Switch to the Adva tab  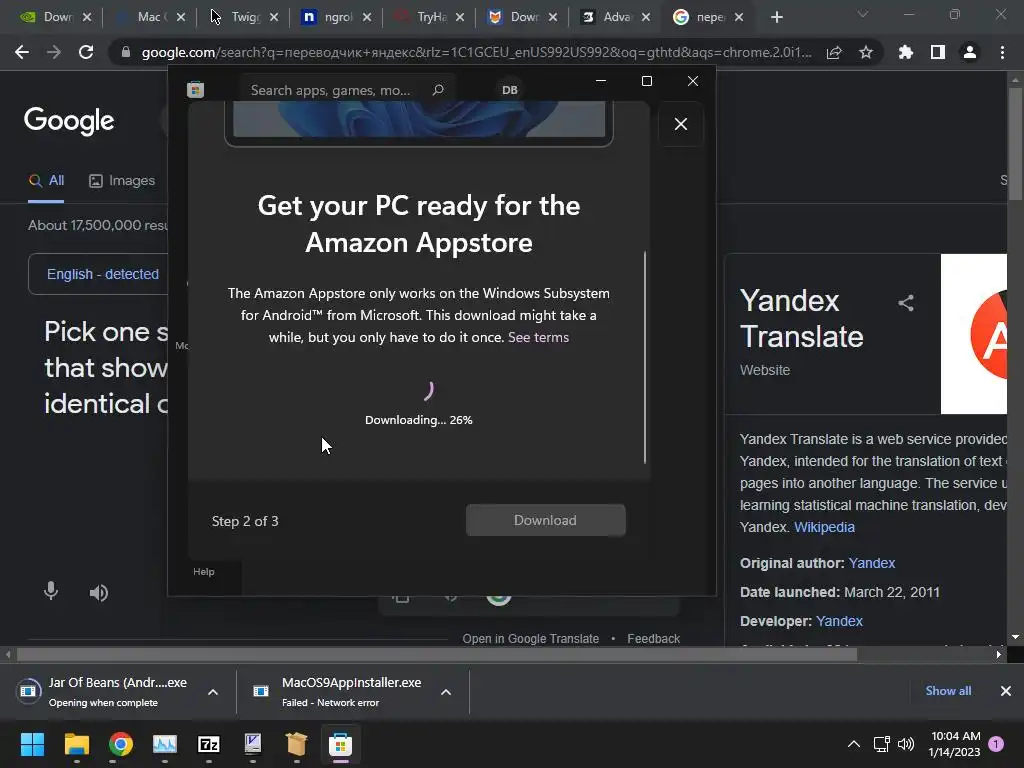(616, 17)
